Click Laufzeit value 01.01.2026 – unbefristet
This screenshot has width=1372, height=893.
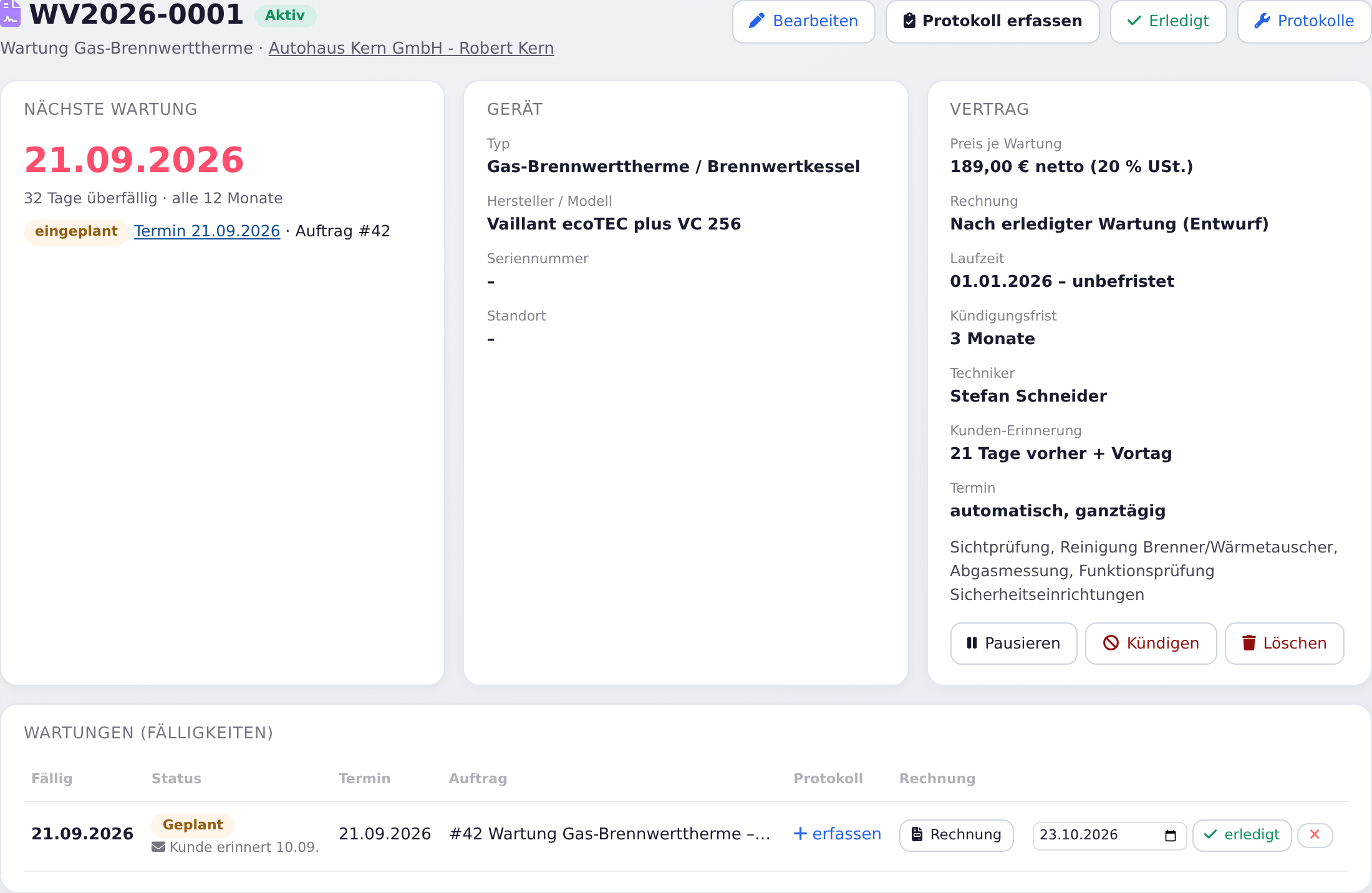click(1061, 281)
